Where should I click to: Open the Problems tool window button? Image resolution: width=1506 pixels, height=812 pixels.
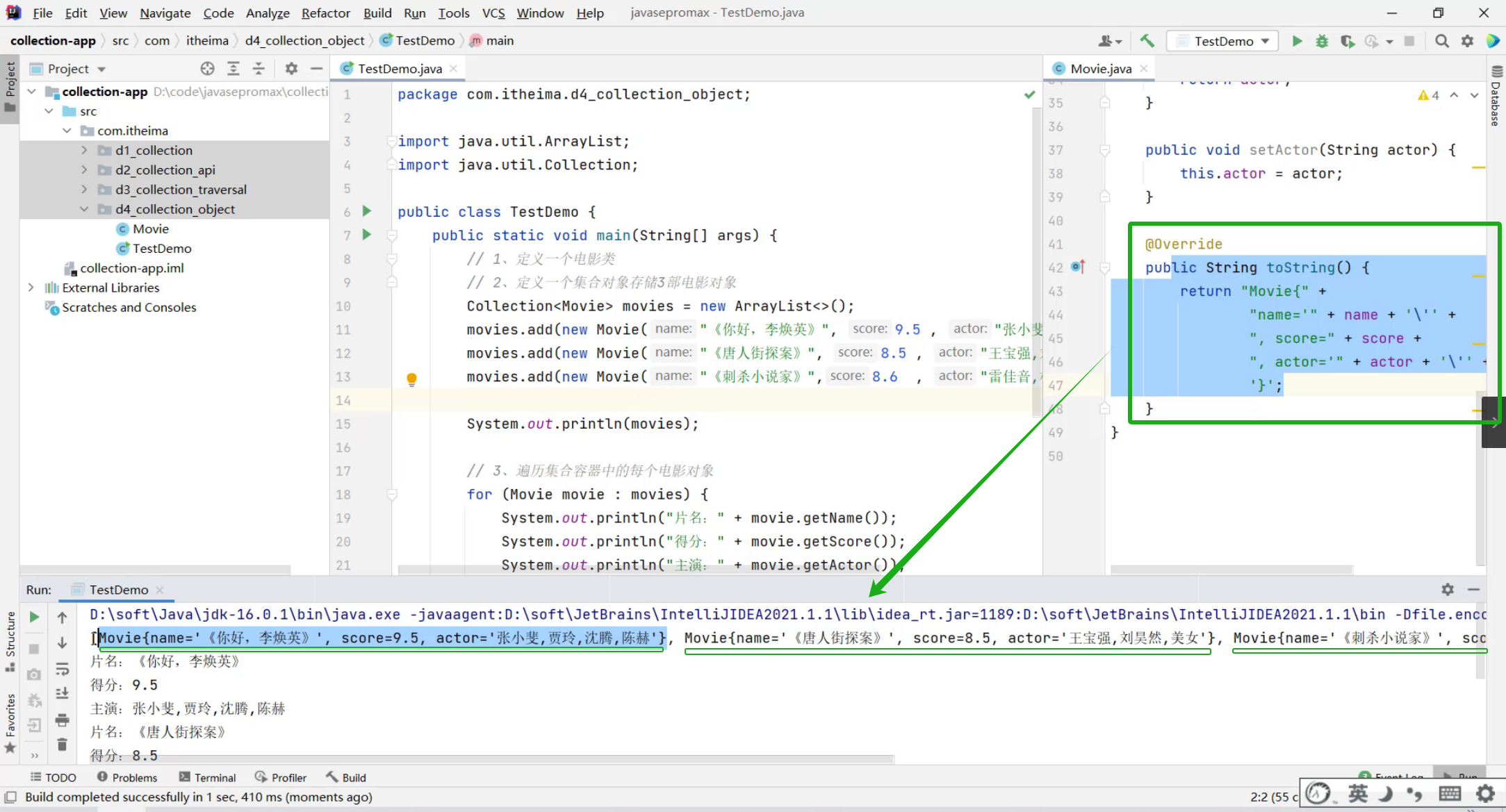click(x=127, y=777)
